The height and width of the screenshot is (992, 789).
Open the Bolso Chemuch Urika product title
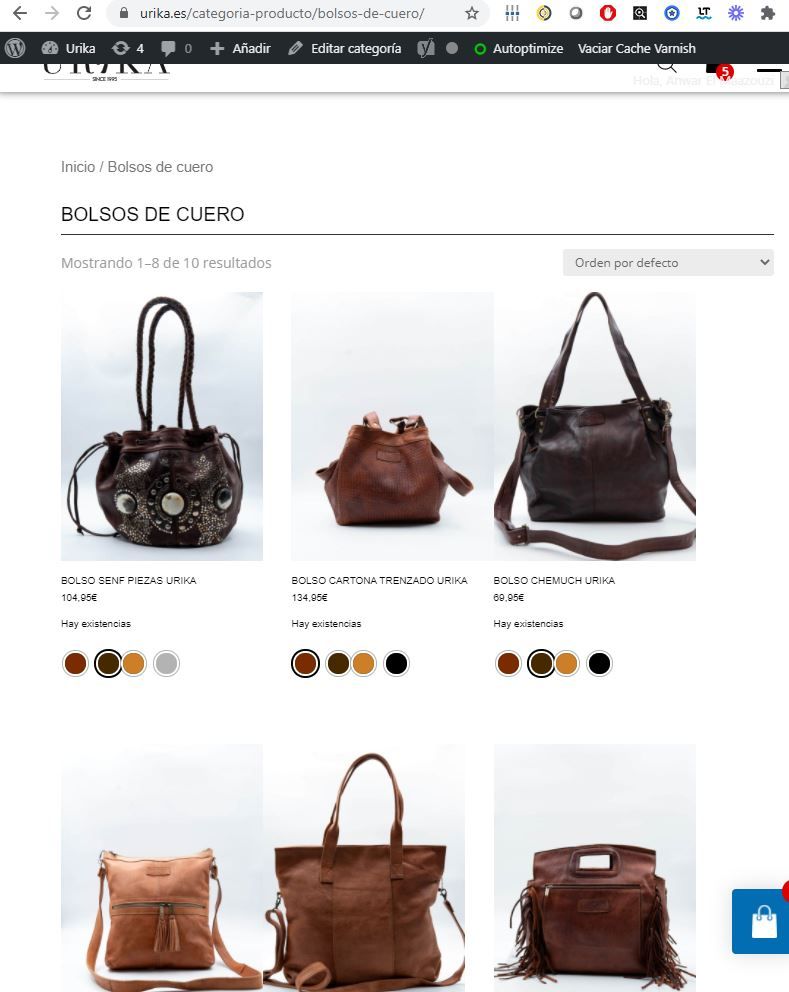[554, 580]
